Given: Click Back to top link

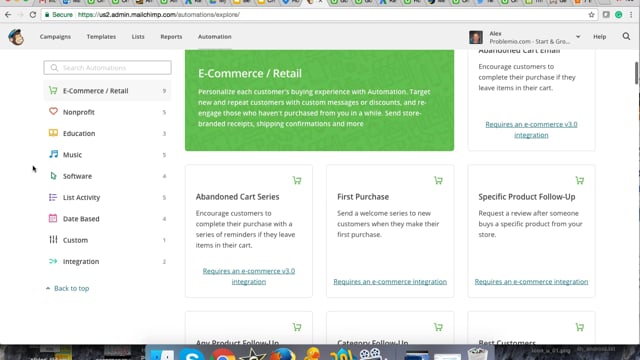Looking at the screenshot, I should click(68, 288).
